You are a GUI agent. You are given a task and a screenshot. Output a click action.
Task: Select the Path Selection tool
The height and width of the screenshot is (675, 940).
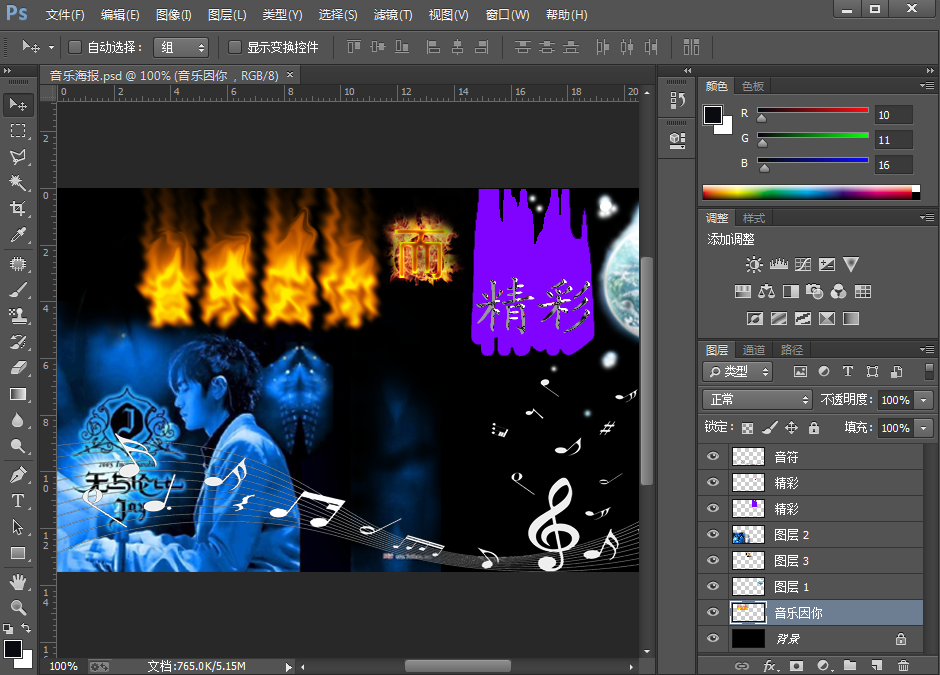(x=18, y=526)
